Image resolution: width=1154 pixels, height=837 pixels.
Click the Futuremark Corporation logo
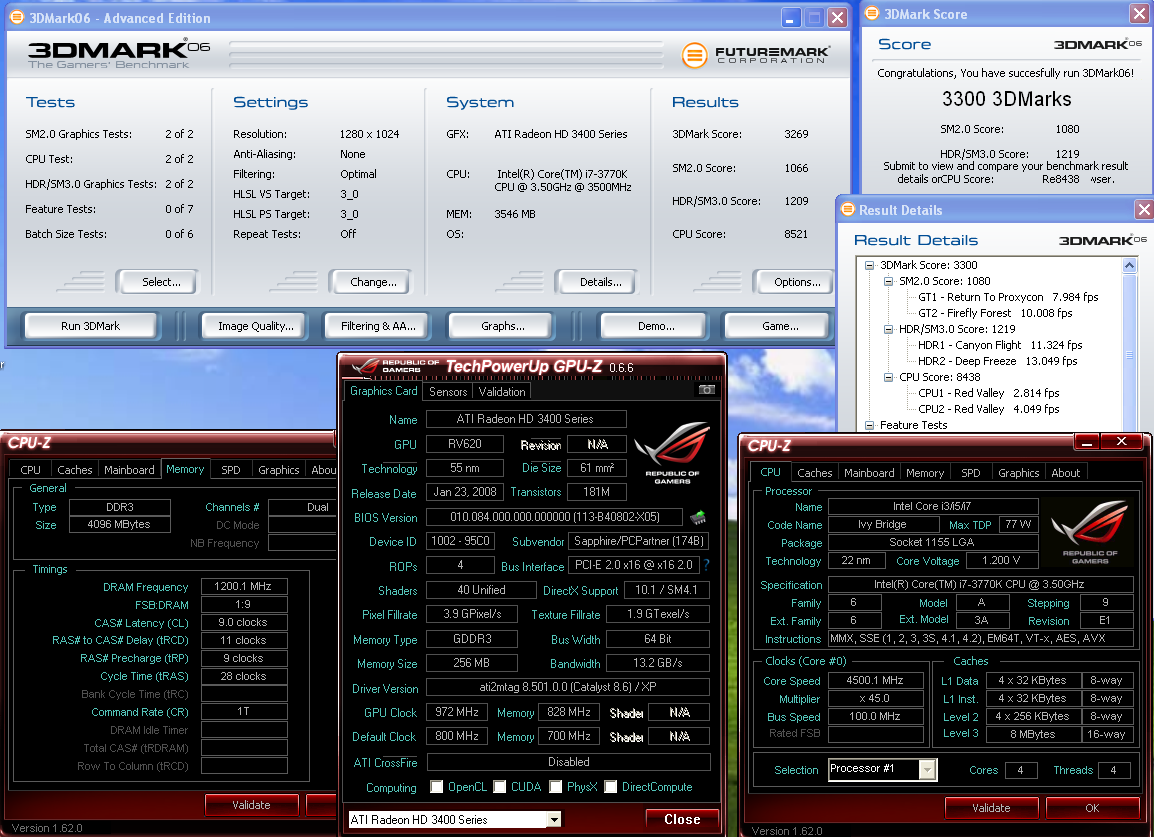(756, 54)
